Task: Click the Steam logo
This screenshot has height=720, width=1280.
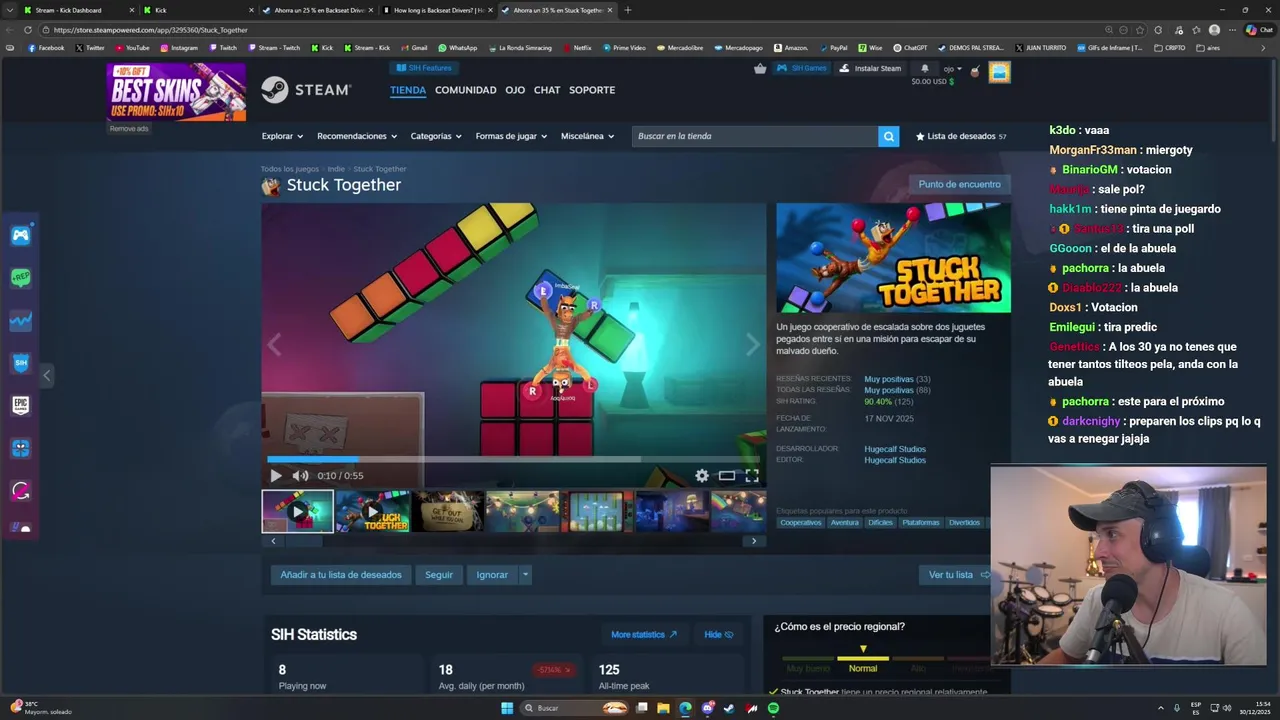Action: 306,90
